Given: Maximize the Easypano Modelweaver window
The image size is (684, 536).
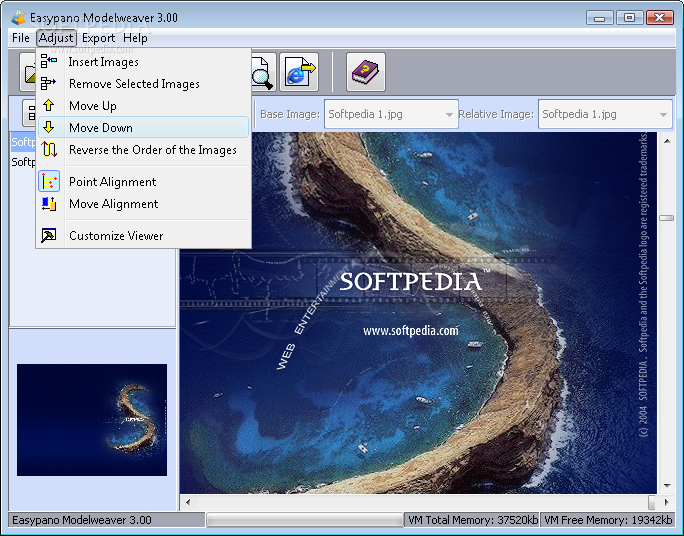Looking at the screenshot, I should (629, 17).
